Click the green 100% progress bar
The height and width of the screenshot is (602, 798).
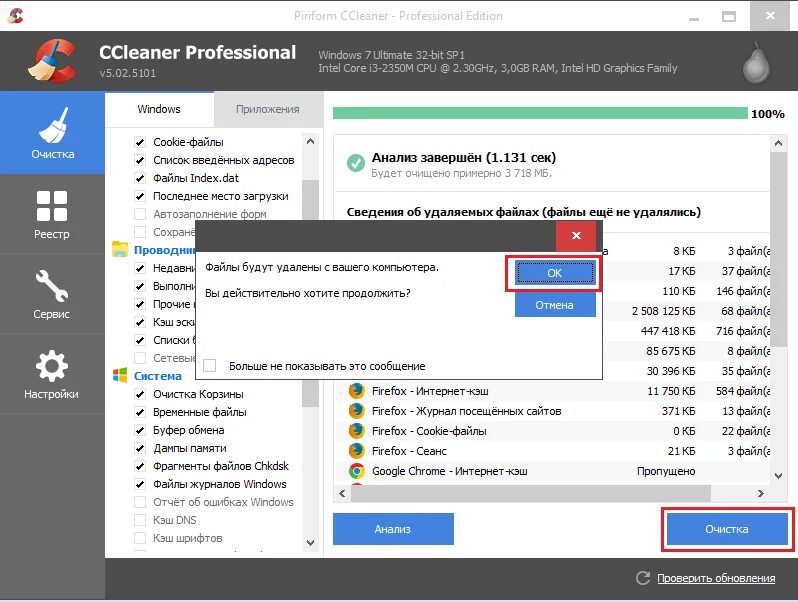click(540, 113)
